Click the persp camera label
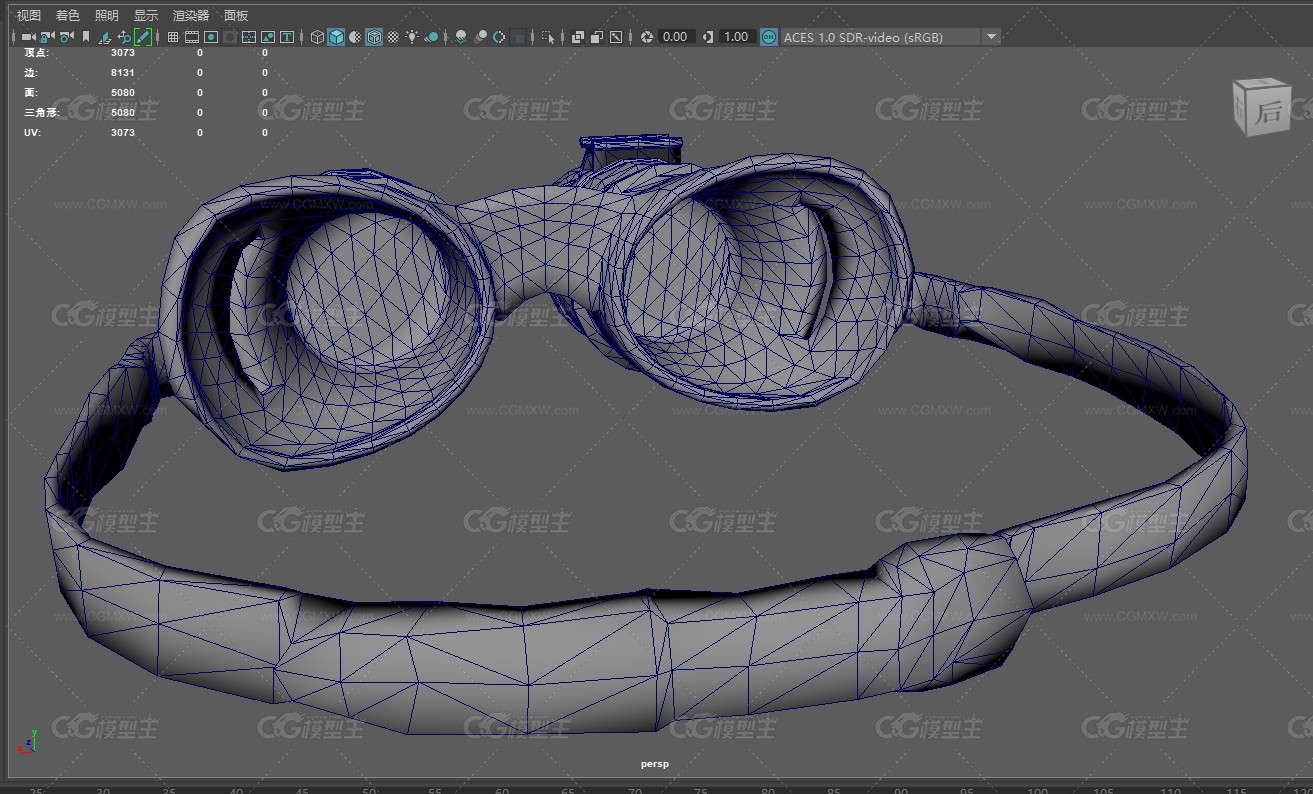Image resolution: width=1313 pixels, height=794 pixels. point(655,764)
